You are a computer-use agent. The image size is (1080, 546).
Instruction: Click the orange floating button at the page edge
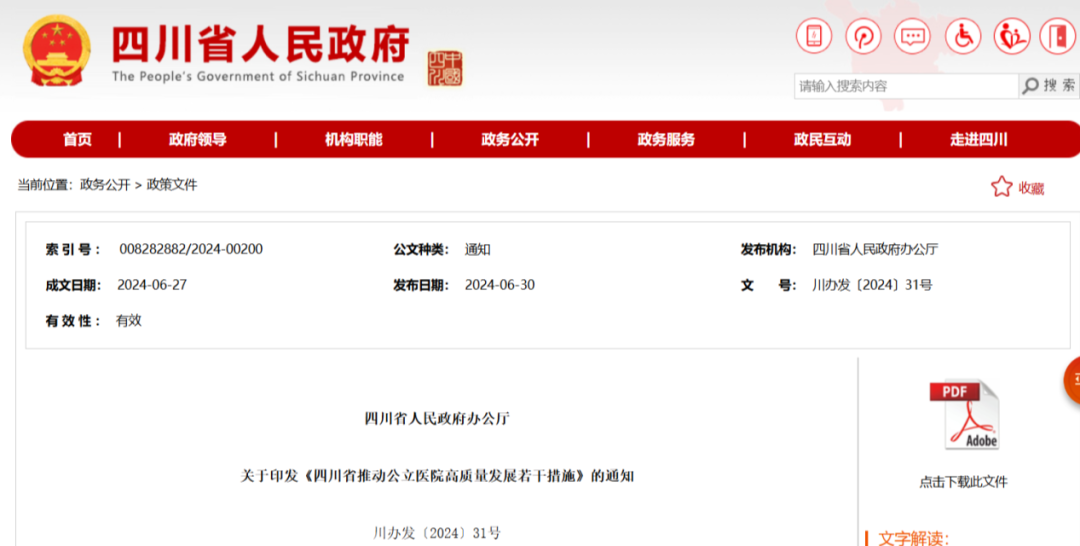1072,380
